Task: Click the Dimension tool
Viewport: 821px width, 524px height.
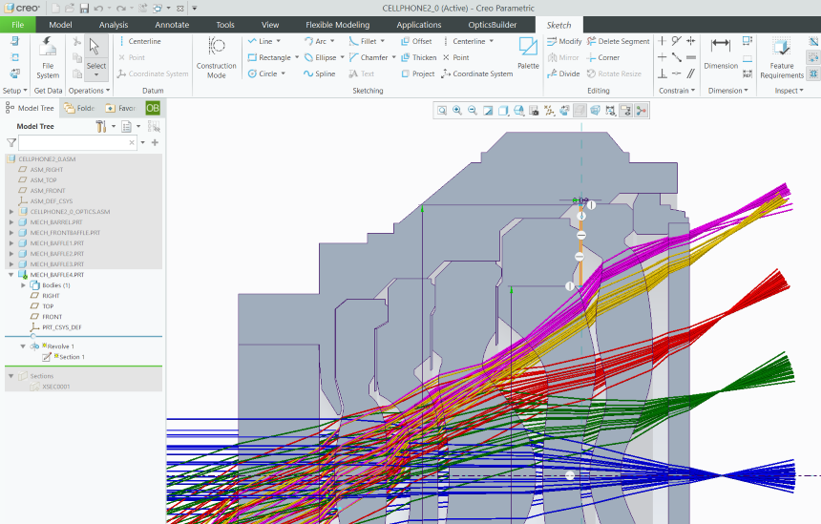Action: coord(720,50)
